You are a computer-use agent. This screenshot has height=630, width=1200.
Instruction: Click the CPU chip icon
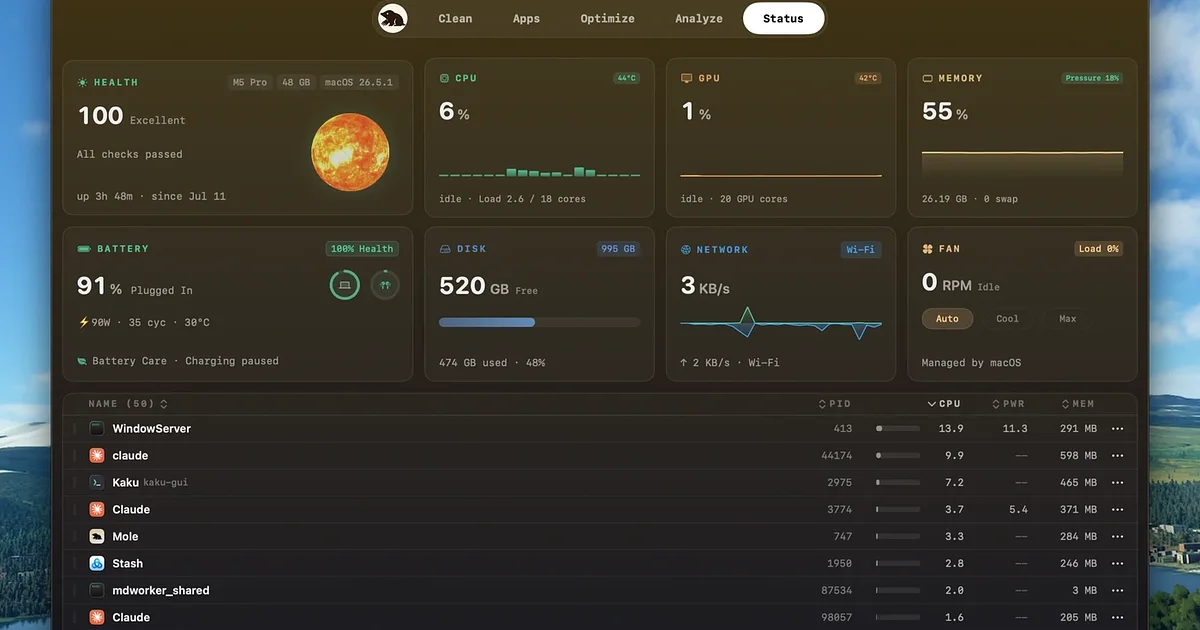click(444, 78)
